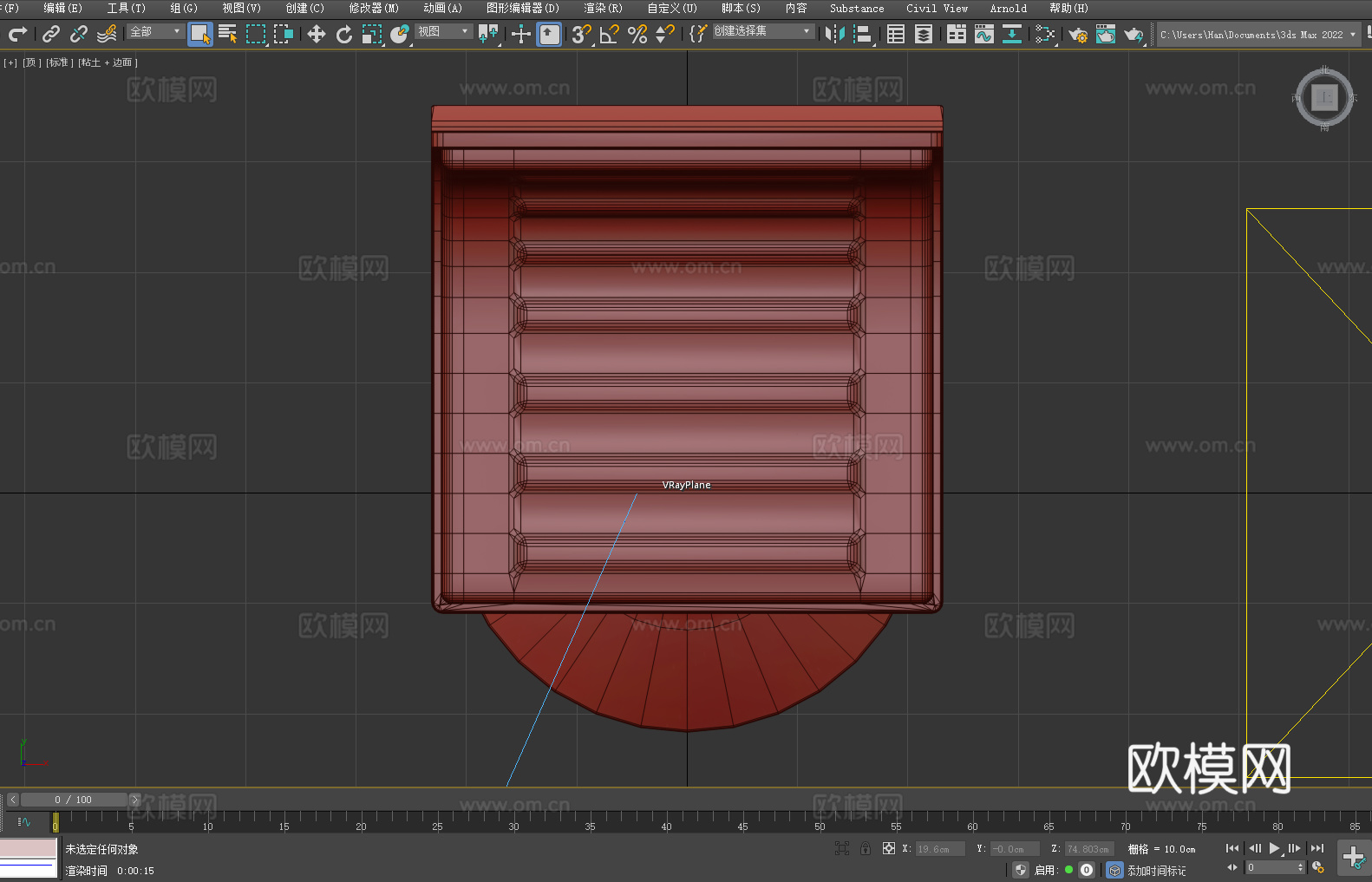Go to start frame button

(1232, 848)
